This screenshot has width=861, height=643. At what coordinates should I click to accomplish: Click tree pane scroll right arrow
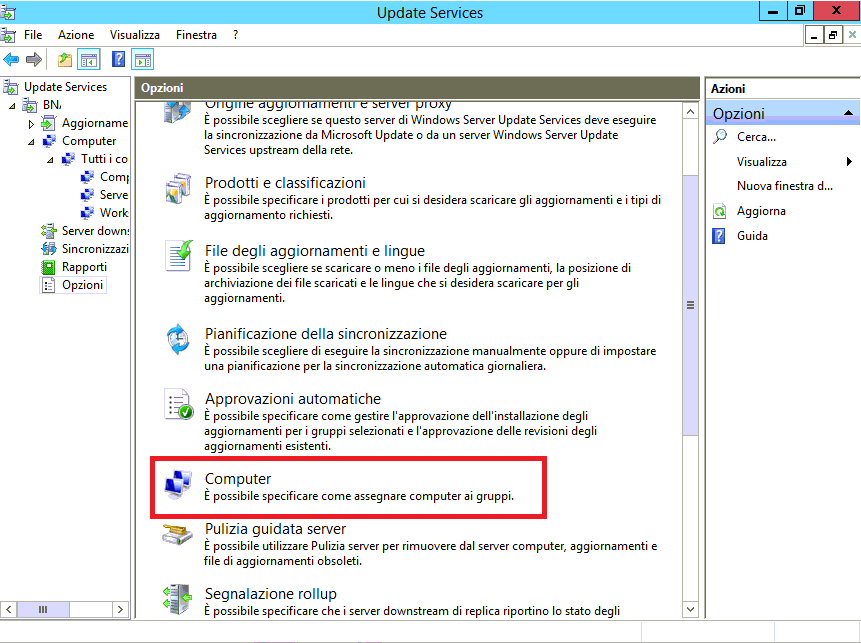click(120, 609)
